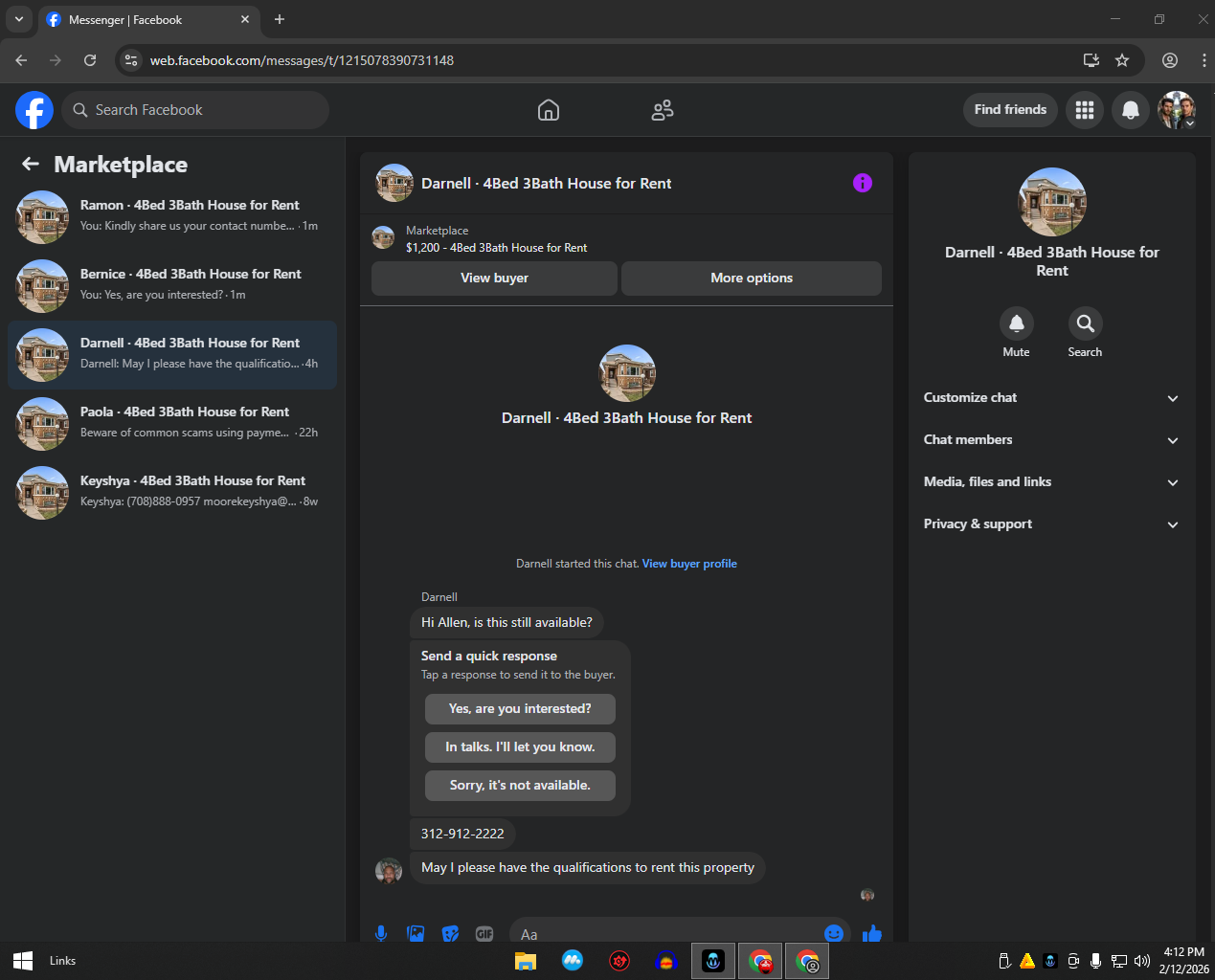
Task: Open Windows Start menu
Action: [23, 961]
